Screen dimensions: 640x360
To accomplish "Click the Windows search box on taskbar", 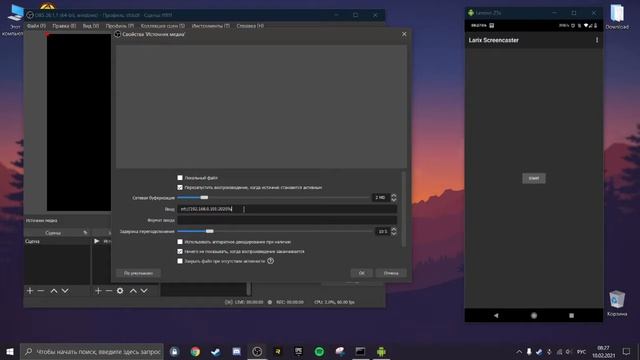I will (x=92, y=351).
